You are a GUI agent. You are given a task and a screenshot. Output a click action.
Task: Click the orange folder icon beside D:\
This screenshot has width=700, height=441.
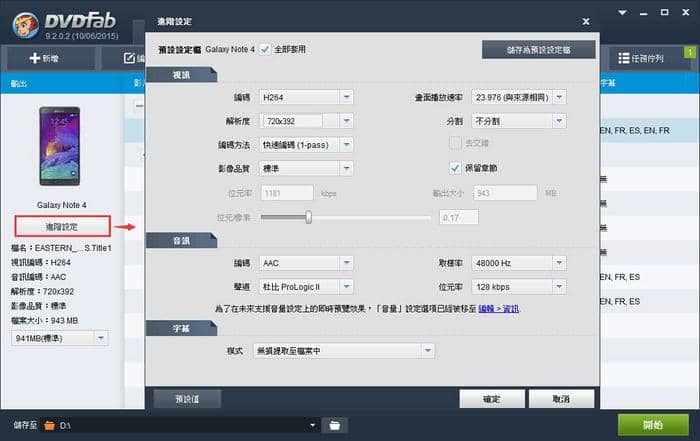pyautogui.click(x=50, y=425)
